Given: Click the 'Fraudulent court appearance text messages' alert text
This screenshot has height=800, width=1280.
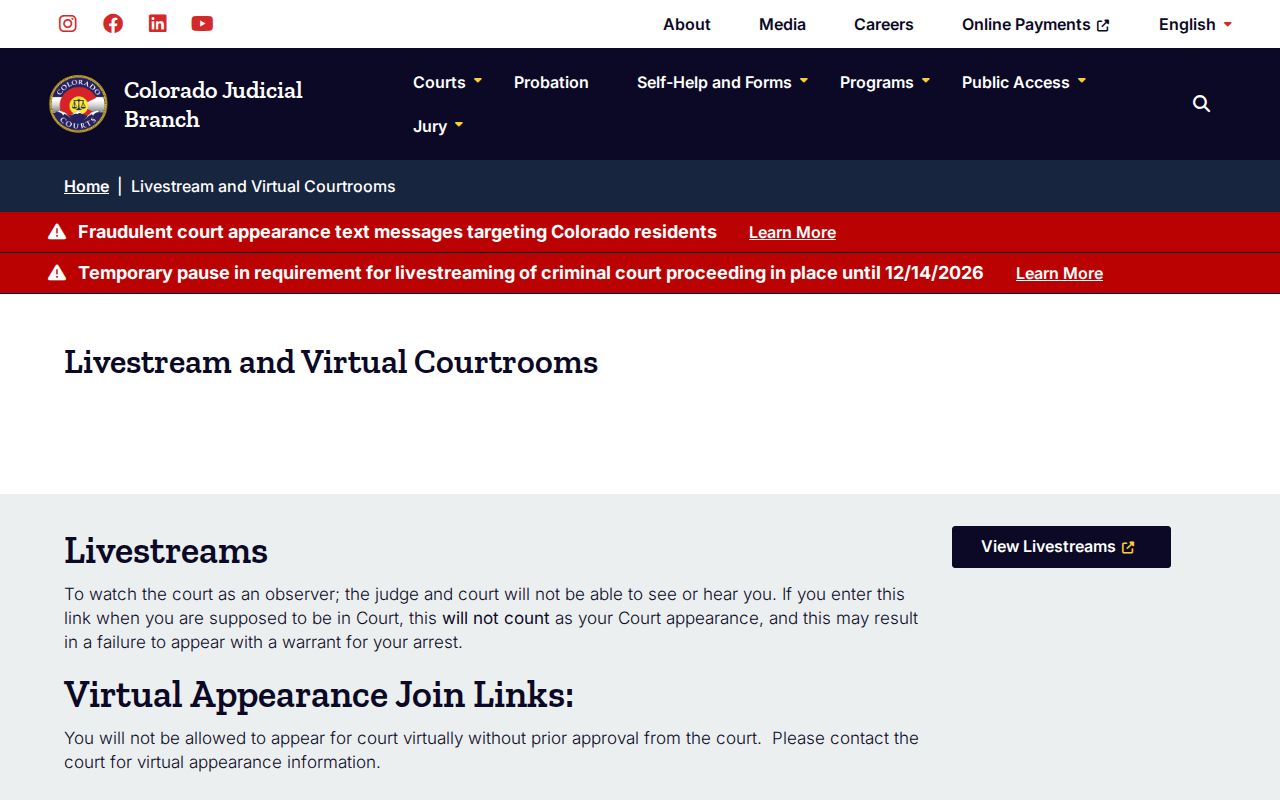Looking at the screenshot, I should (x=397, y=232).
